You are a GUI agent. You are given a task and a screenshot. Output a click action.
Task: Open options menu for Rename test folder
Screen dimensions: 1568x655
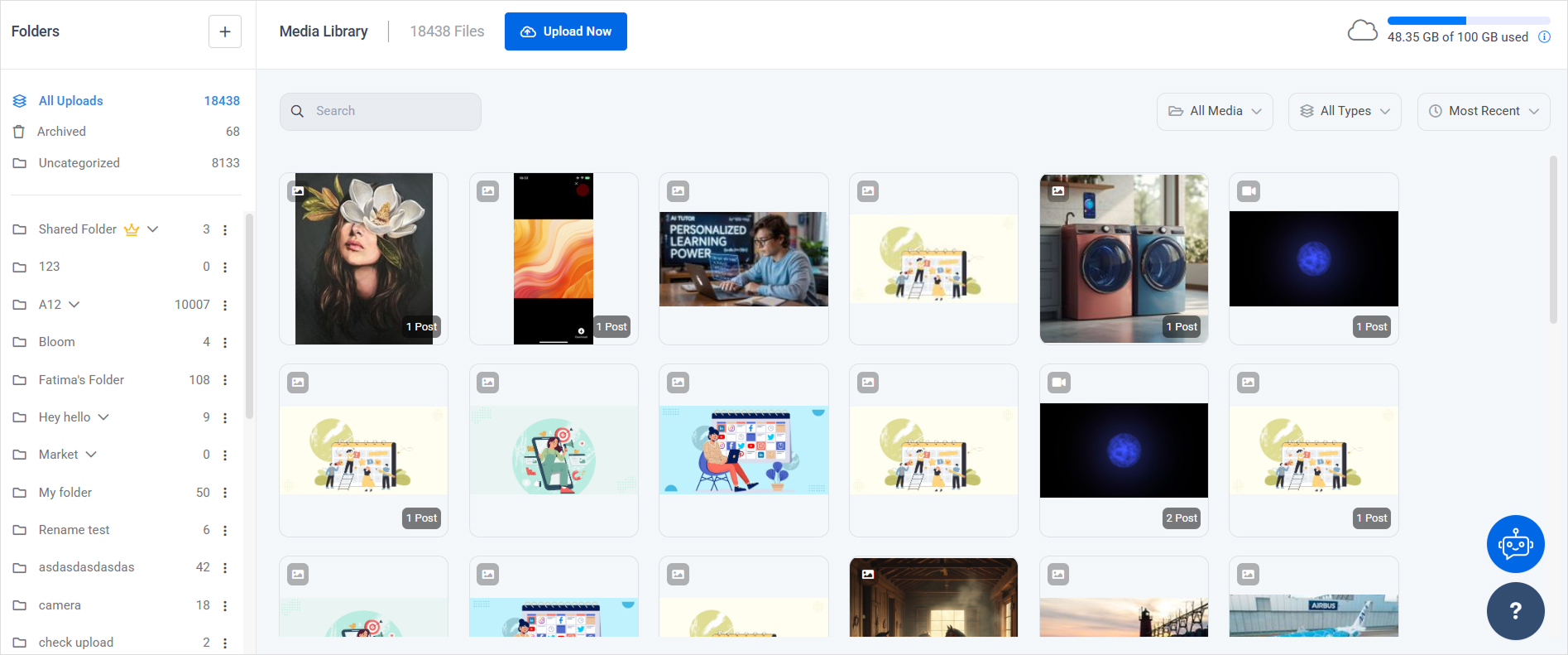click(x=225, y=531)
